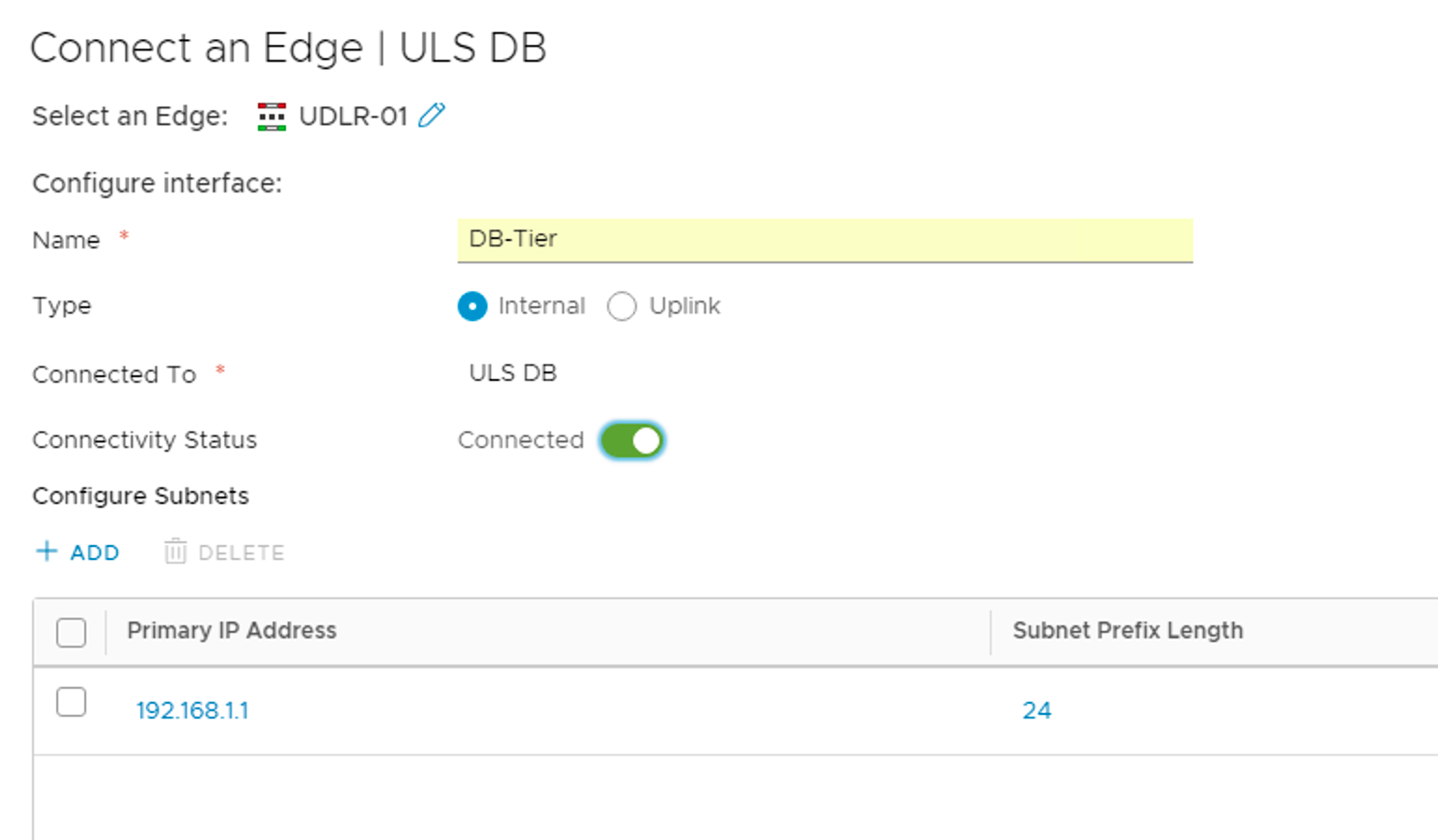Toggle the Connected connectivity status switch

point(632,441)
